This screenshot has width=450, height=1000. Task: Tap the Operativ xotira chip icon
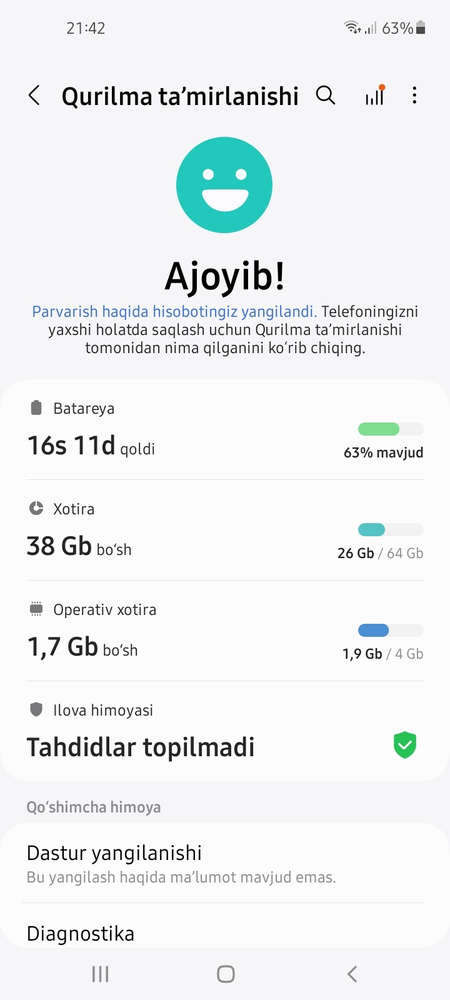(x=36, y=609)
